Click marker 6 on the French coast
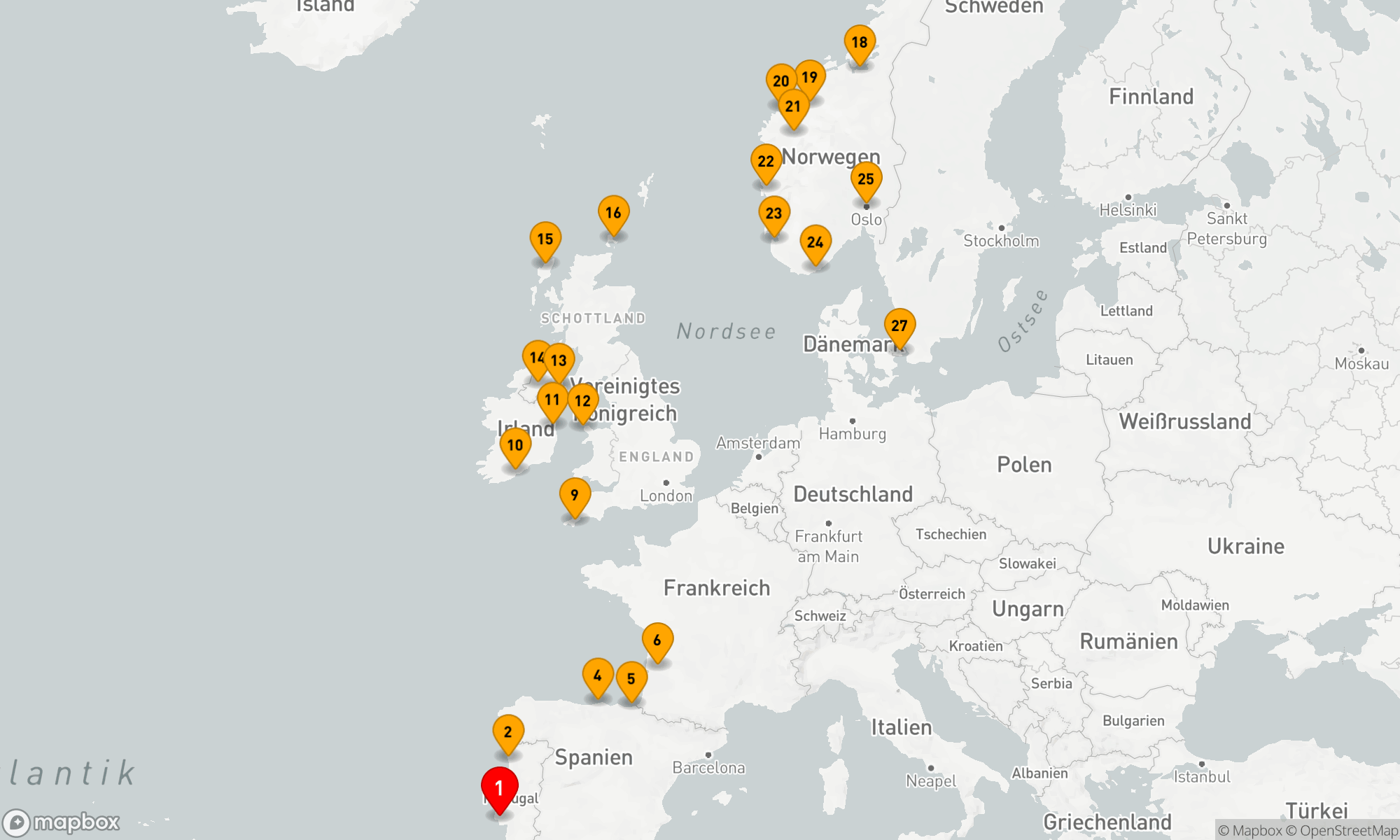 pos(657,642)
